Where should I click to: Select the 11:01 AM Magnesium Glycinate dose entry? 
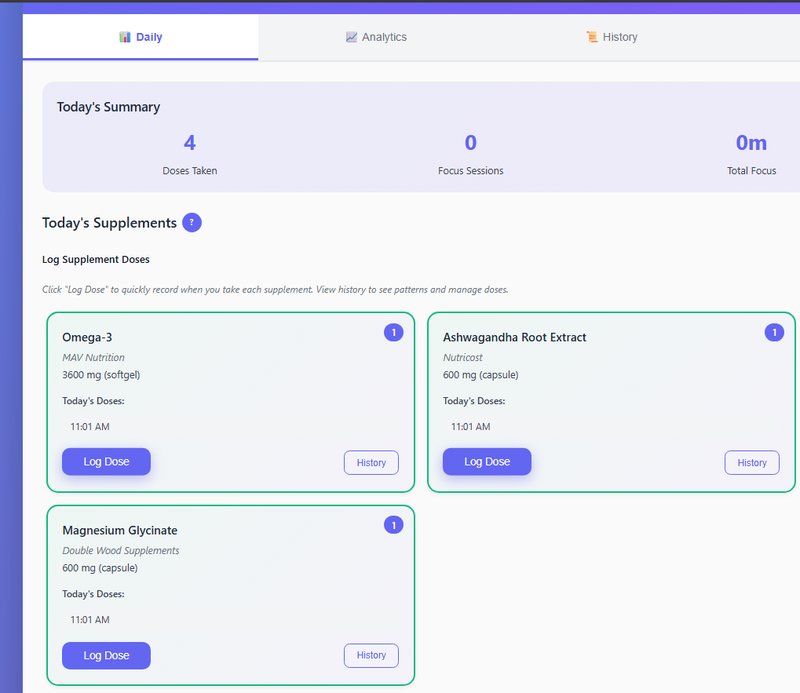90,619
